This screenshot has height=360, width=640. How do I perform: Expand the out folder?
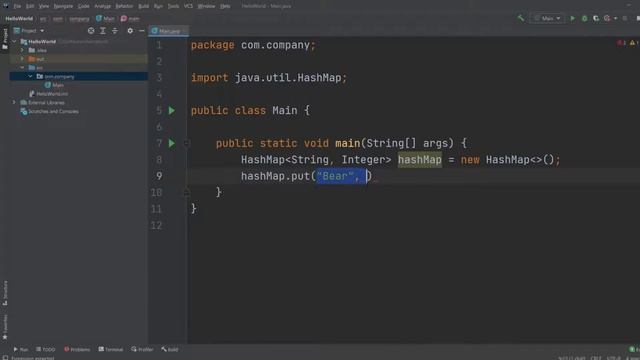(x=22, y=59)
